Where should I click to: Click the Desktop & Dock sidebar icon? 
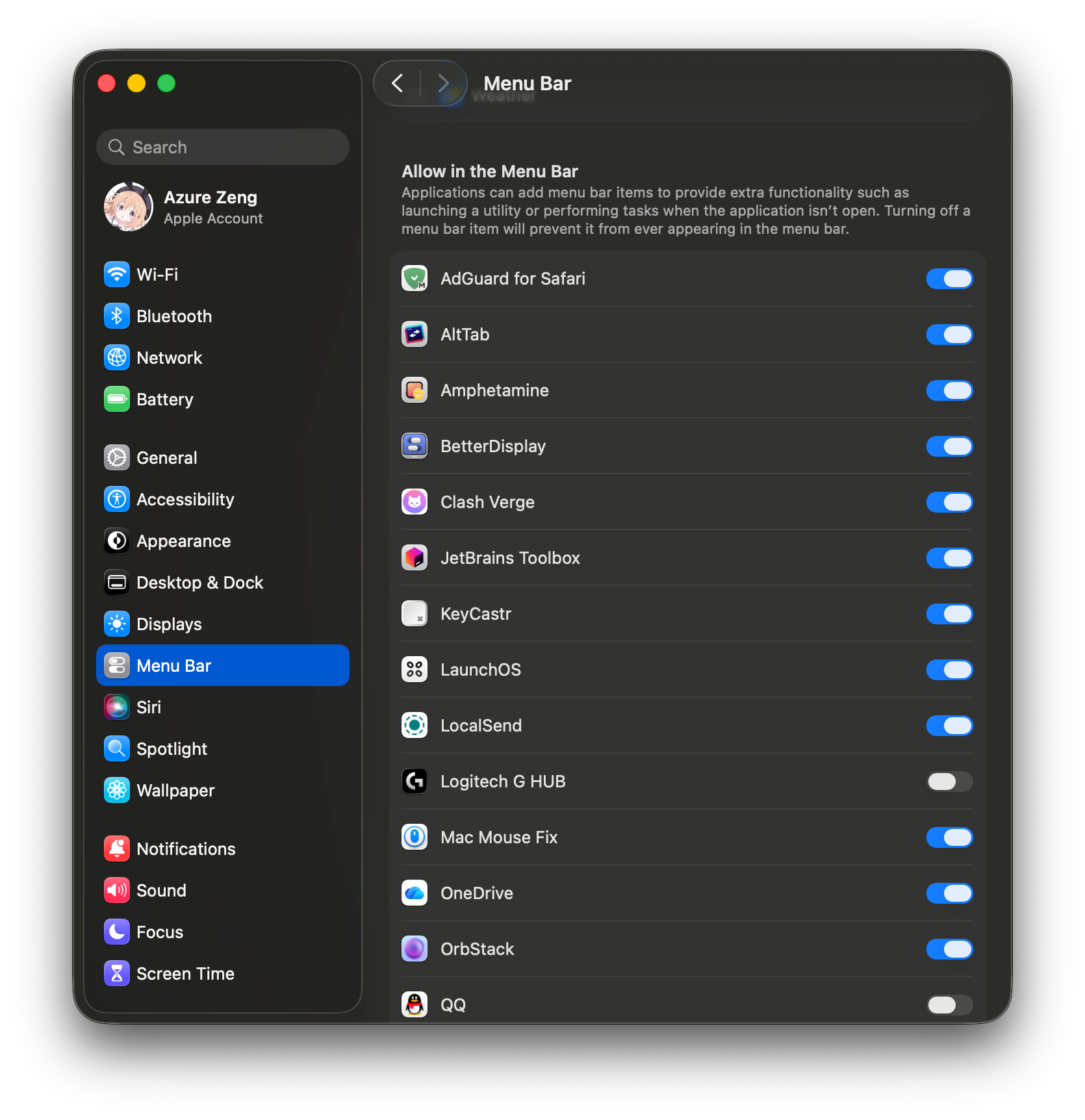click(117, 583)
